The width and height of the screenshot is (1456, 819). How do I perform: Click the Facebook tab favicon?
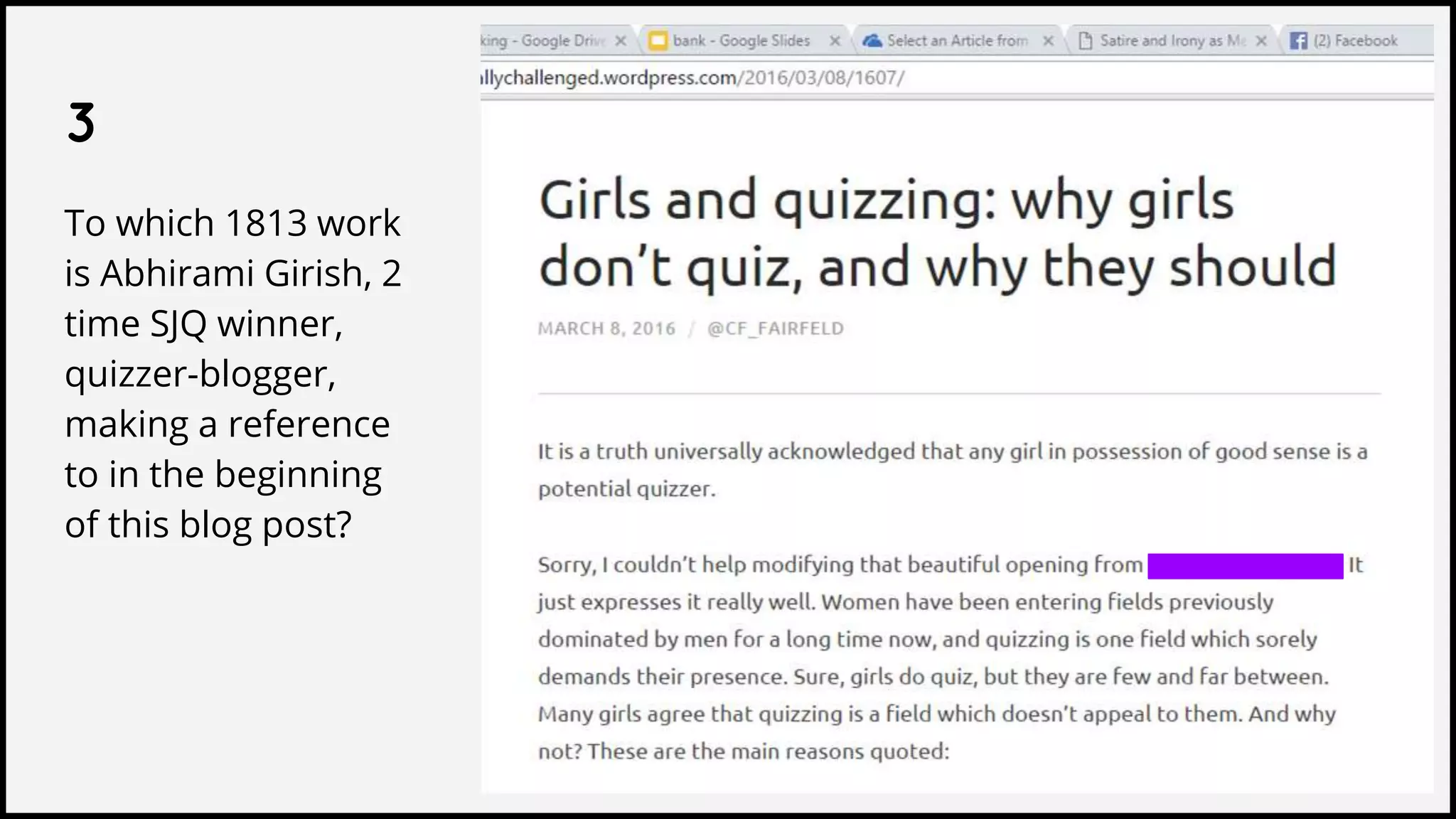click(1299, 41)
